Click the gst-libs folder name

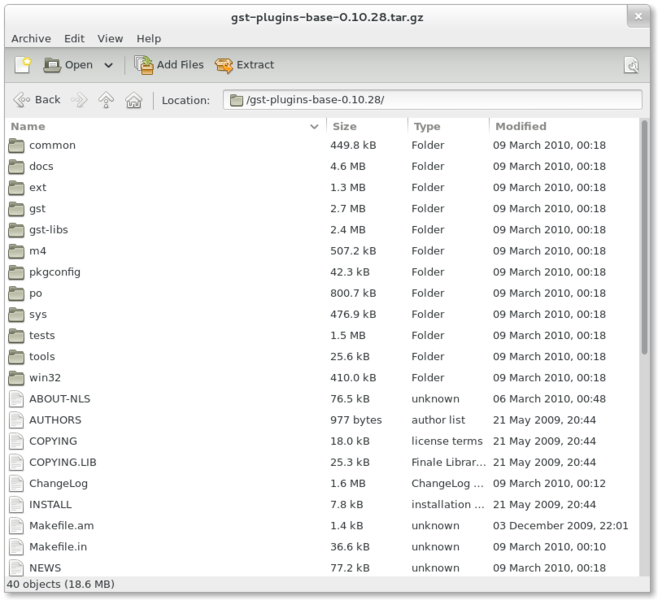tap(48, 230)
